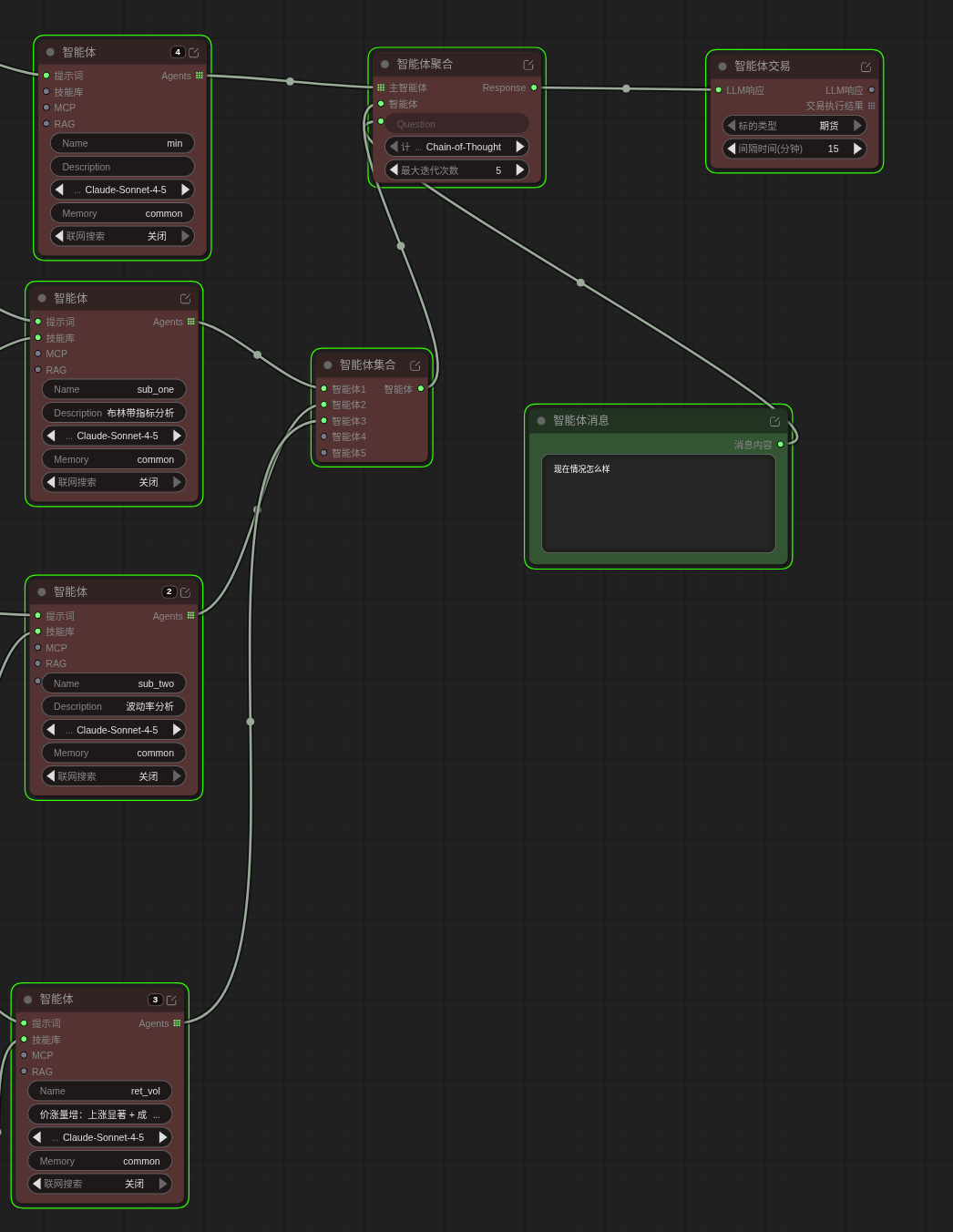Click the Question input field in 智能体聚合
The height and width of the screenshot is (1232, 953).
456,124
